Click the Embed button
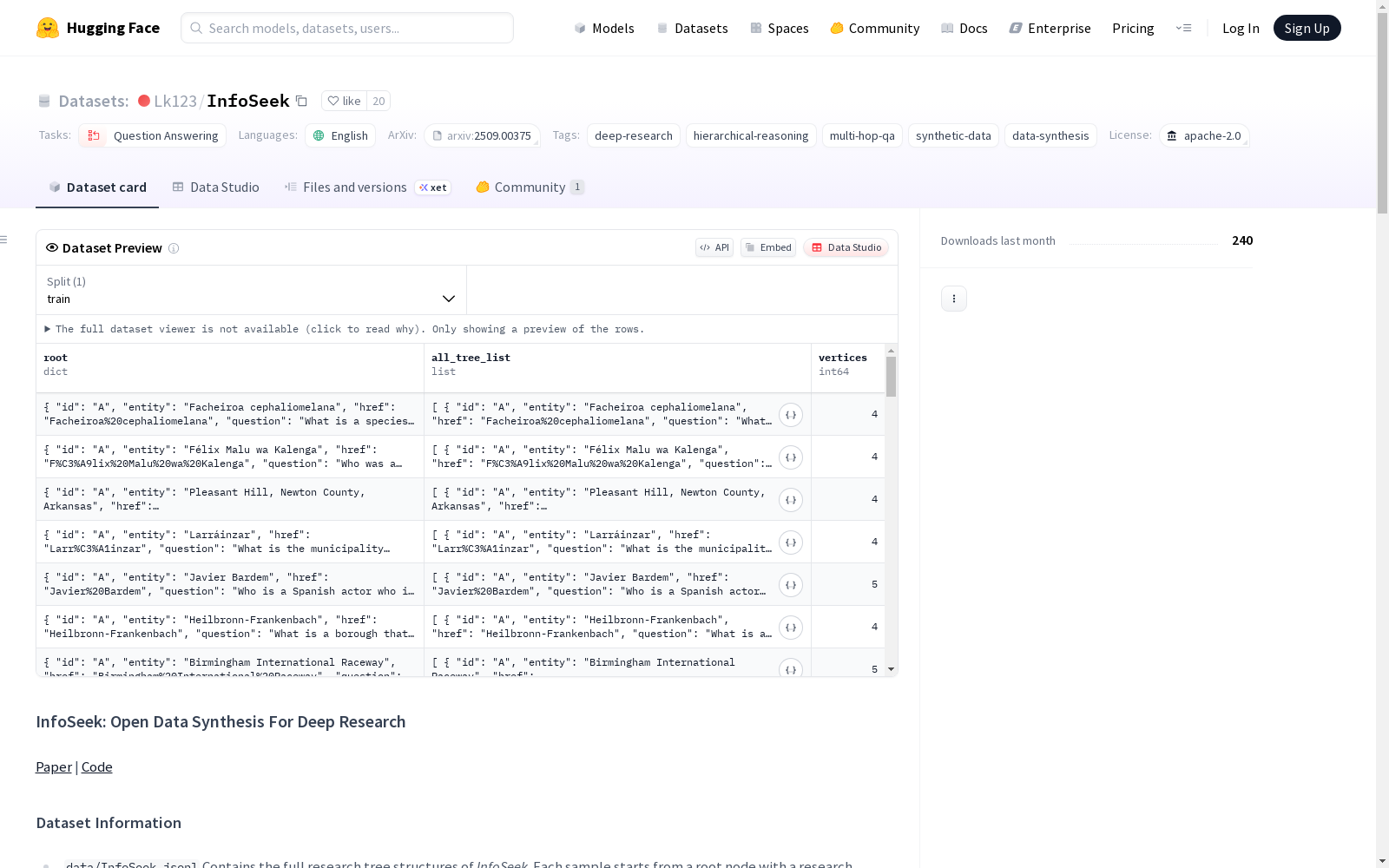This screenshot has height=868, width=1389. click(x=768, y=247)
